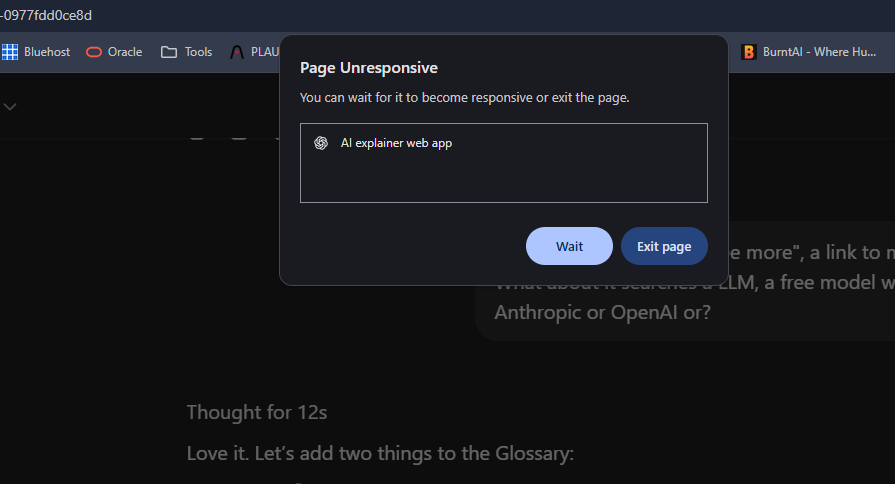
Task: Open the Tools bookmarks folder icon
Action: click(x=169, y=52)
